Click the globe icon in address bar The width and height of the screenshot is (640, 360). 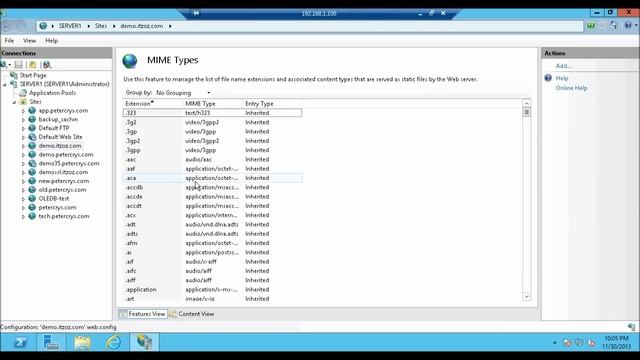pos(43,26)
